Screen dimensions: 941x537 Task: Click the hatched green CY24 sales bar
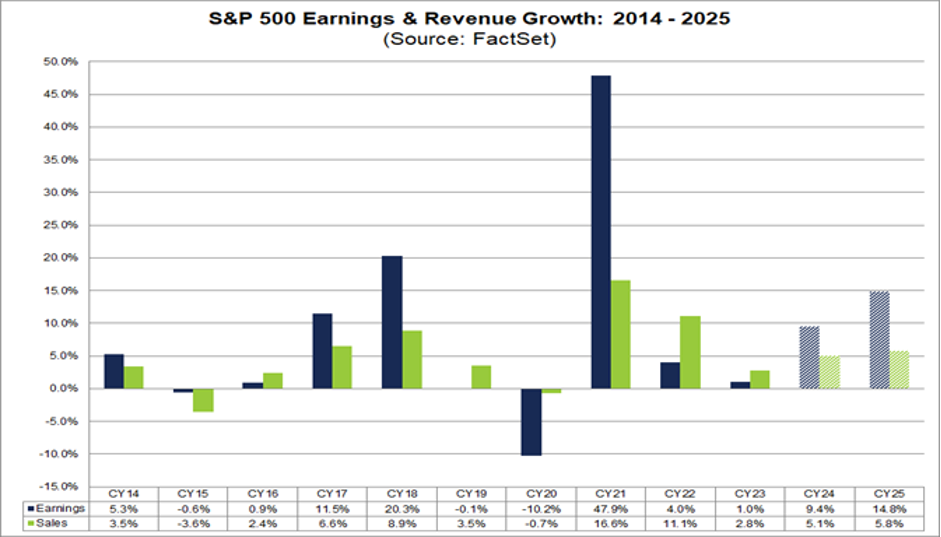coord(830,372)
